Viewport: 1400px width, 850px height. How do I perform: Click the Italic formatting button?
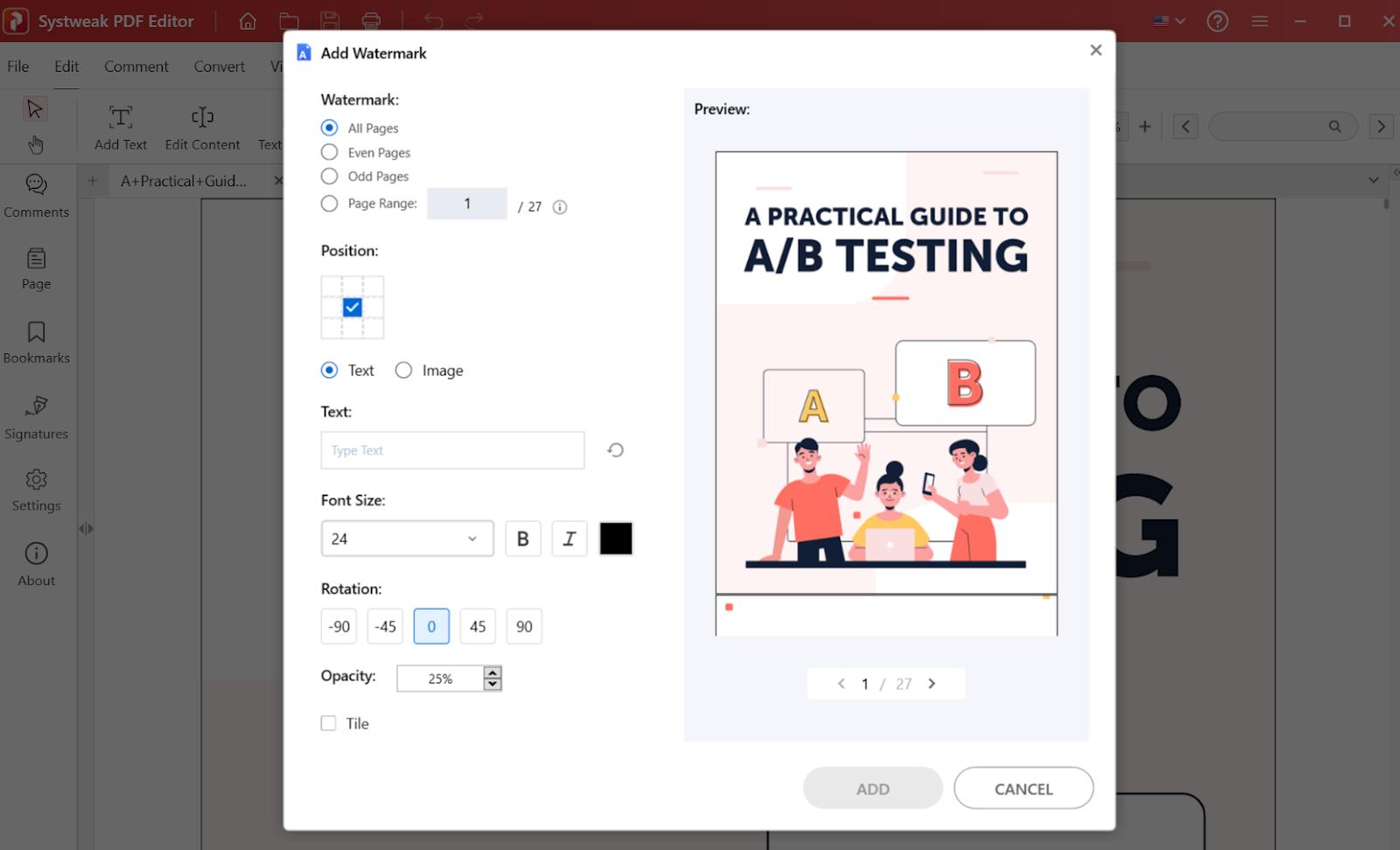569,539
